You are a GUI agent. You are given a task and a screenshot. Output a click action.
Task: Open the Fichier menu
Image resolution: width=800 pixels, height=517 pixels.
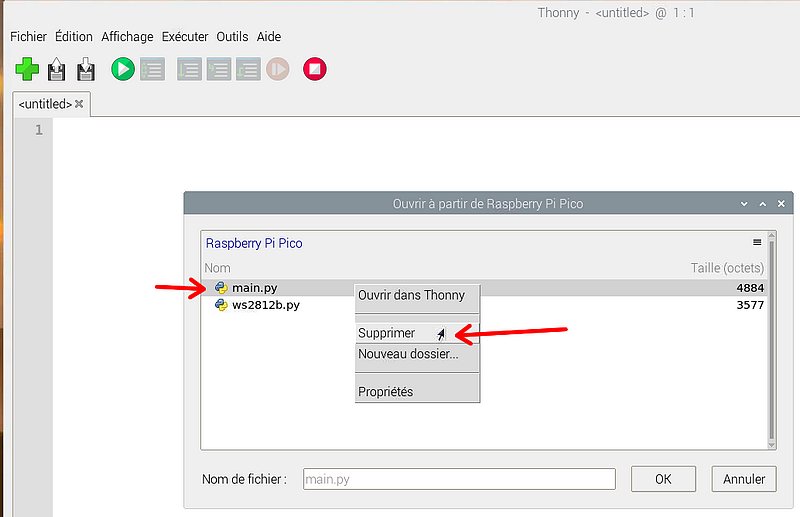tap(28, 37)
